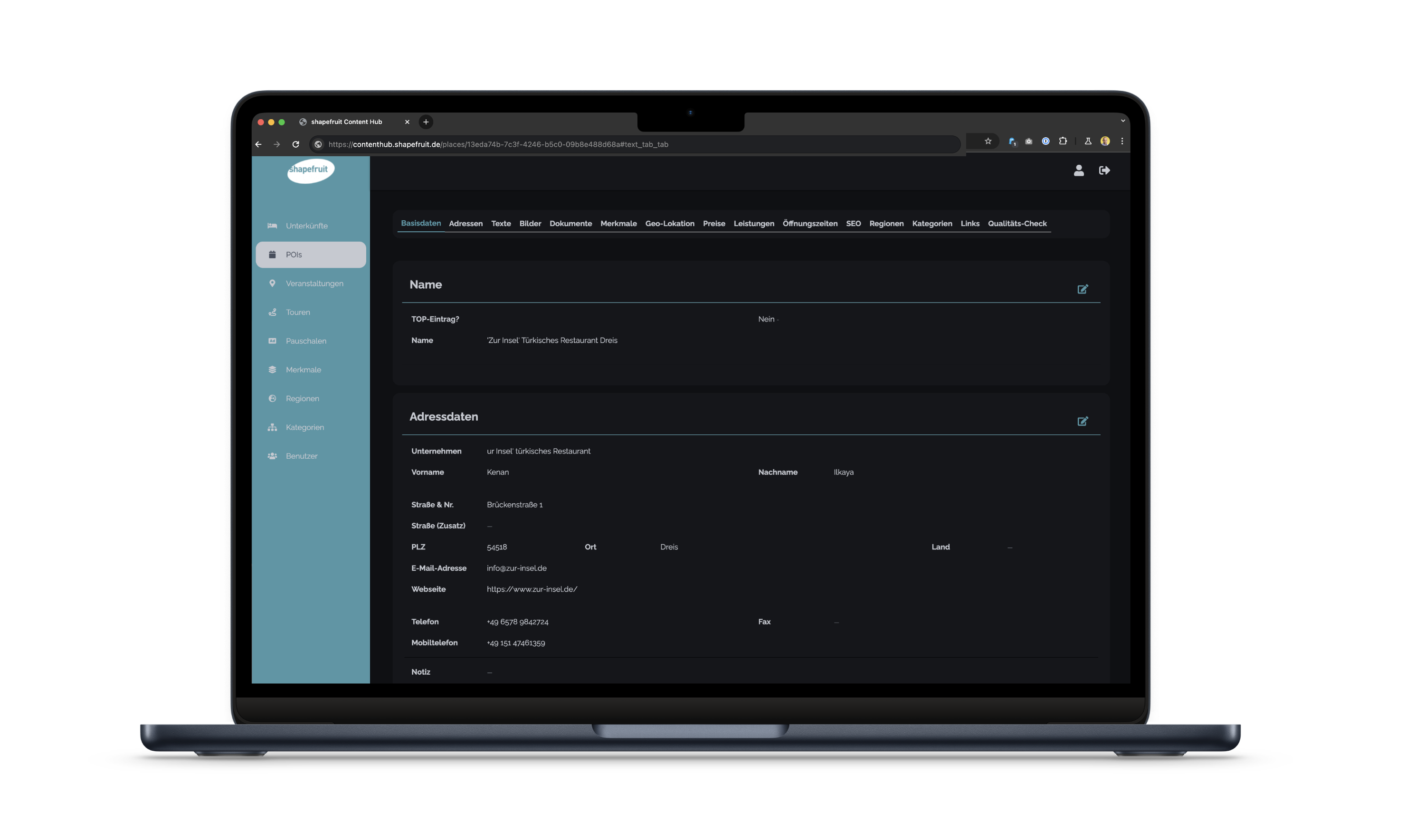1406x840 pixels.
Task: Switch to the Texte tab
Action: (x=501, y=224)
